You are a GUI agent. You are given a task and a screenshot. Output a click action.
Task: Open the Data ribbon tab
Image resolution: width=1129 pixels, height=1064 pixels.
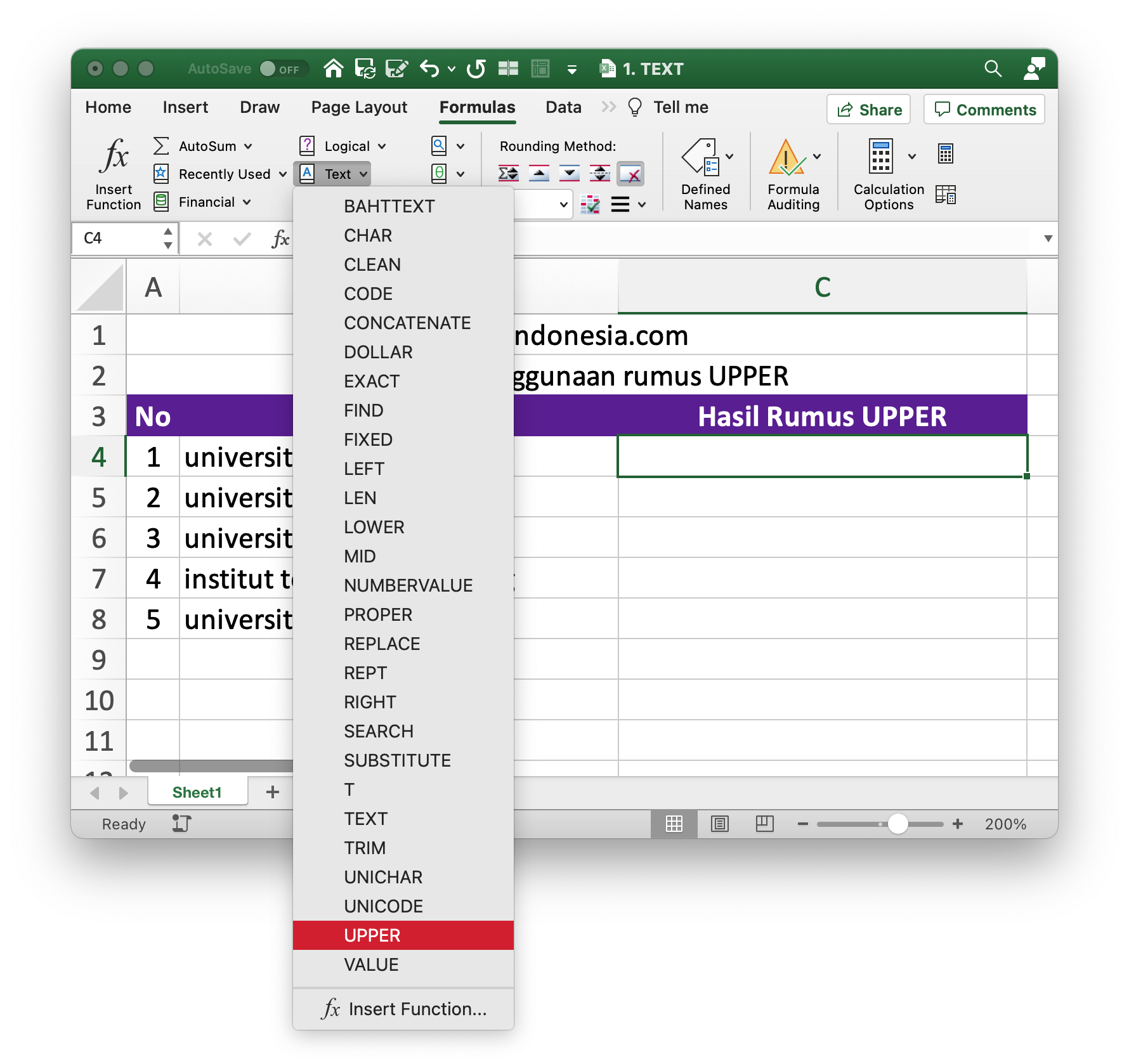[x=563, y=107]
